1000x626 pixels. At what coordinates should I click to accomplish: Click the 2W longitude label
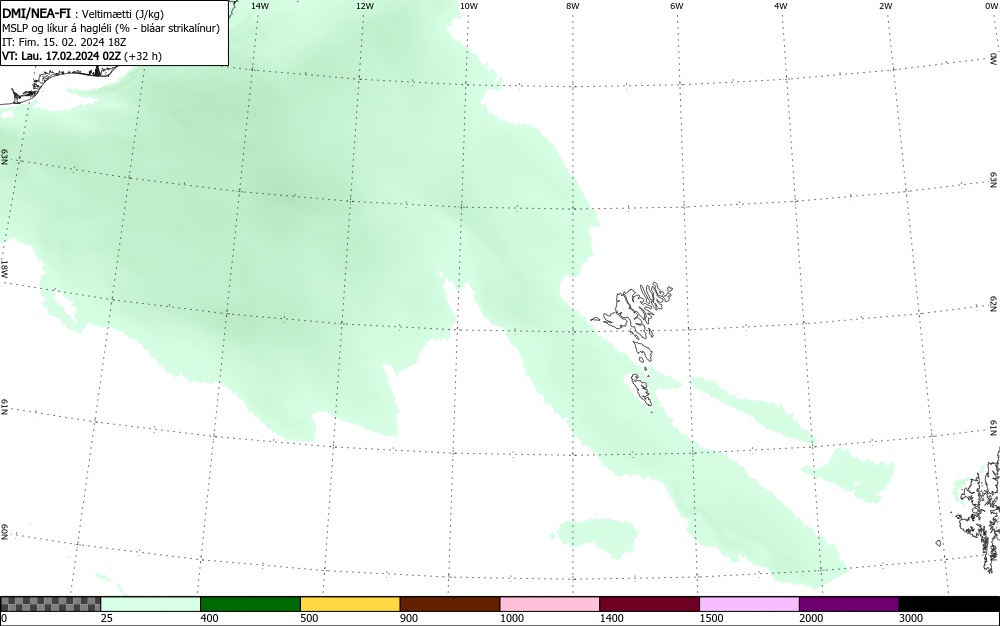pos(885,6)
